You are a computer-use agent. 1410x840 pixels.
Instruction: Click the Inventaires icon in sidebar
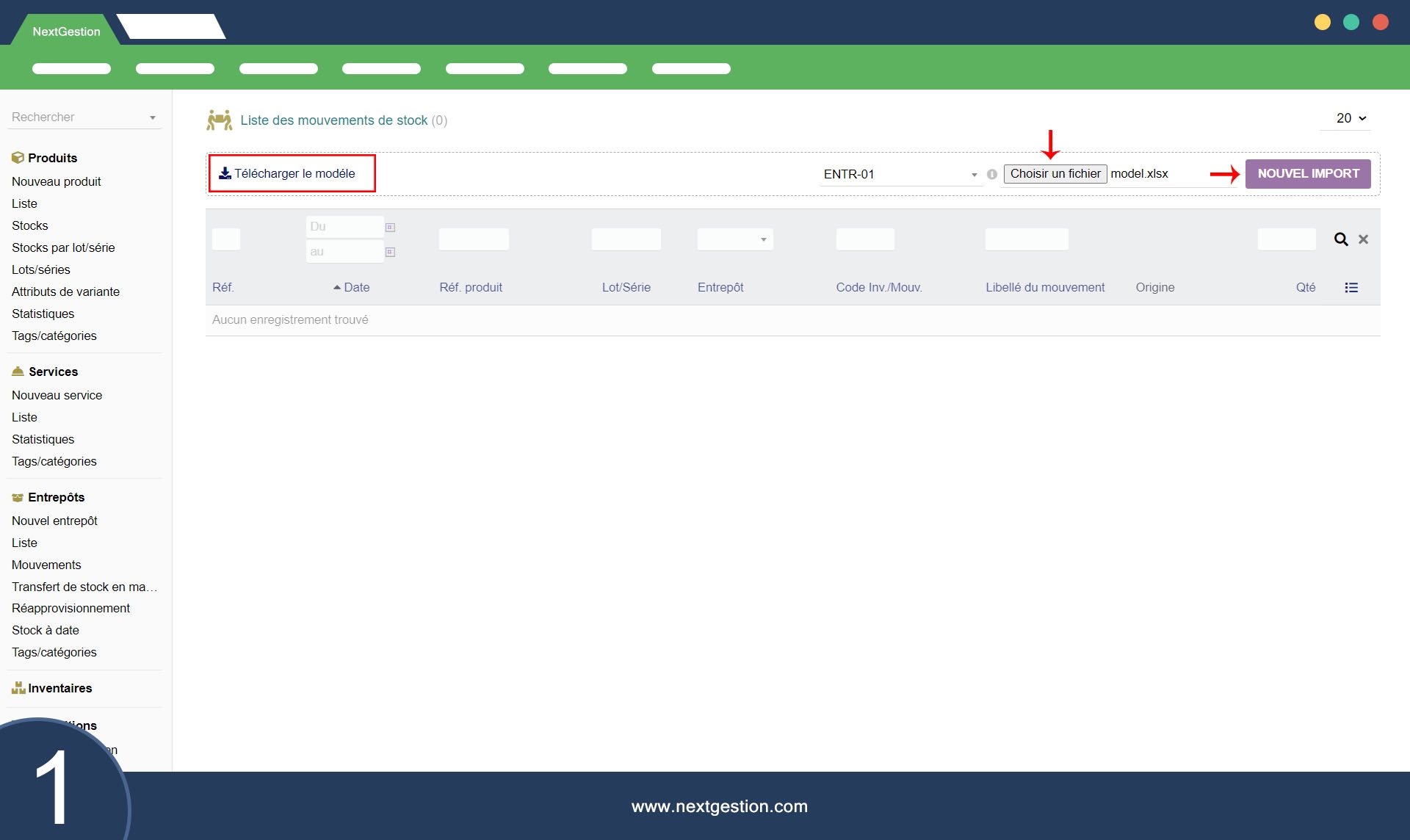coord(18,688)
